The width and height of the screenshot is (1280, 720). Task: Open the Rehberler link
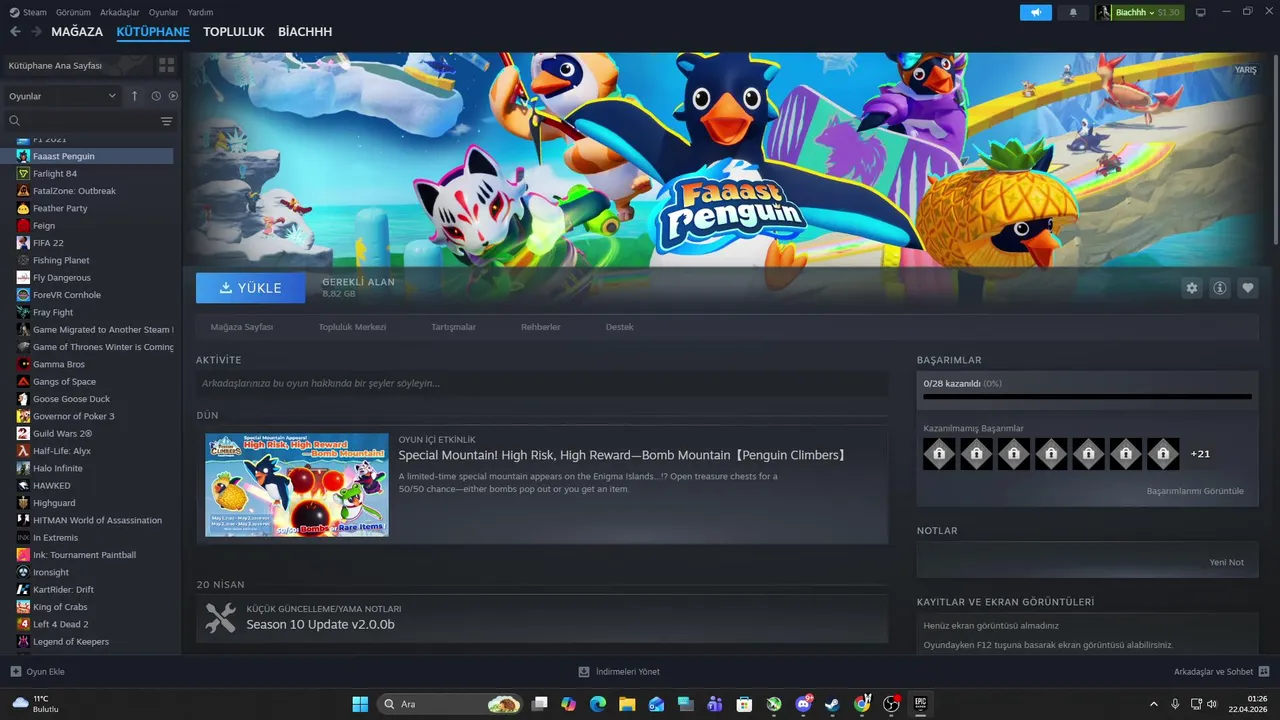(540, 327)
